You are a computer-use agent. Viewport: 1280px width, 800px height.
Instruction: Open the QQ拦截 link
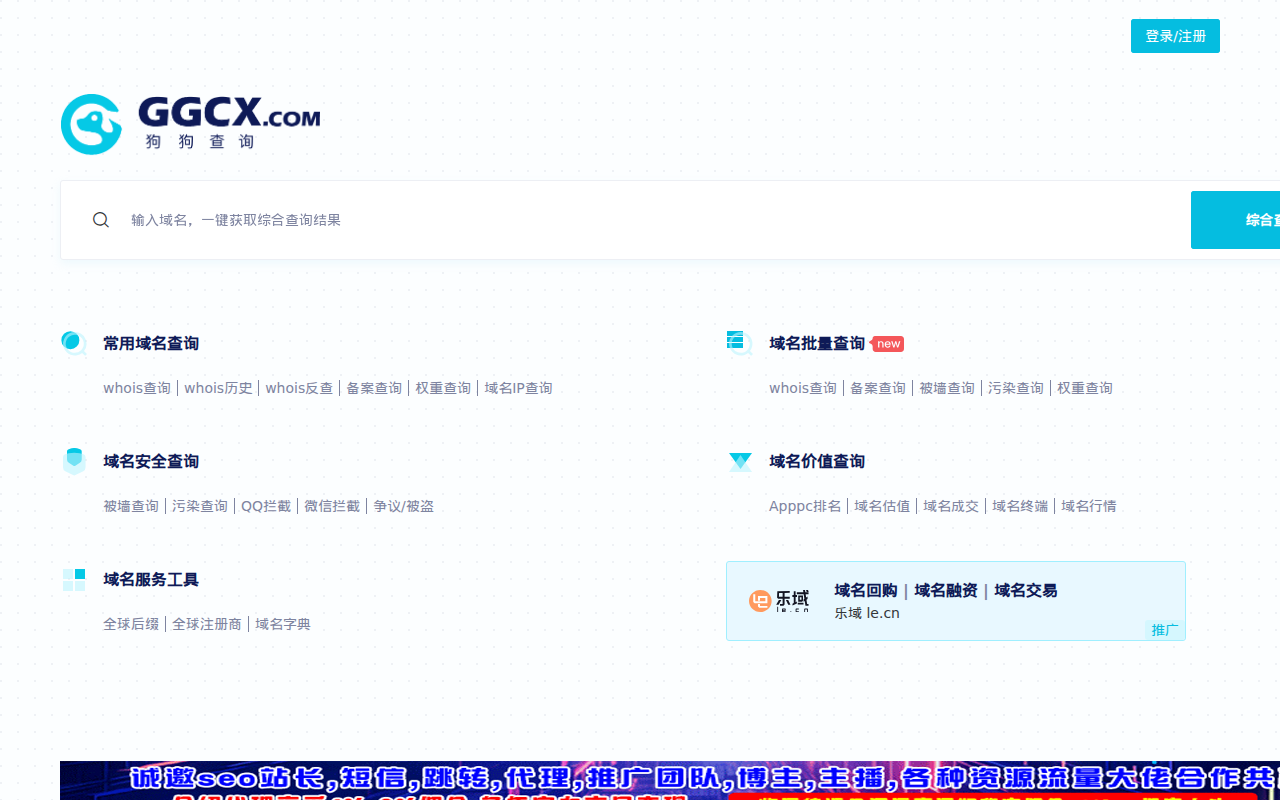(266, 506)
